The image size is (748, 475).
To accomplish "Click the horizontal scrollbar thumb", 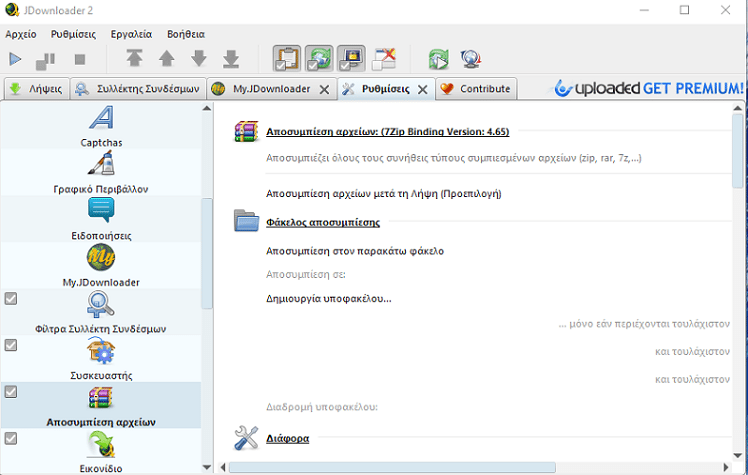I will [x=392, y=467].
